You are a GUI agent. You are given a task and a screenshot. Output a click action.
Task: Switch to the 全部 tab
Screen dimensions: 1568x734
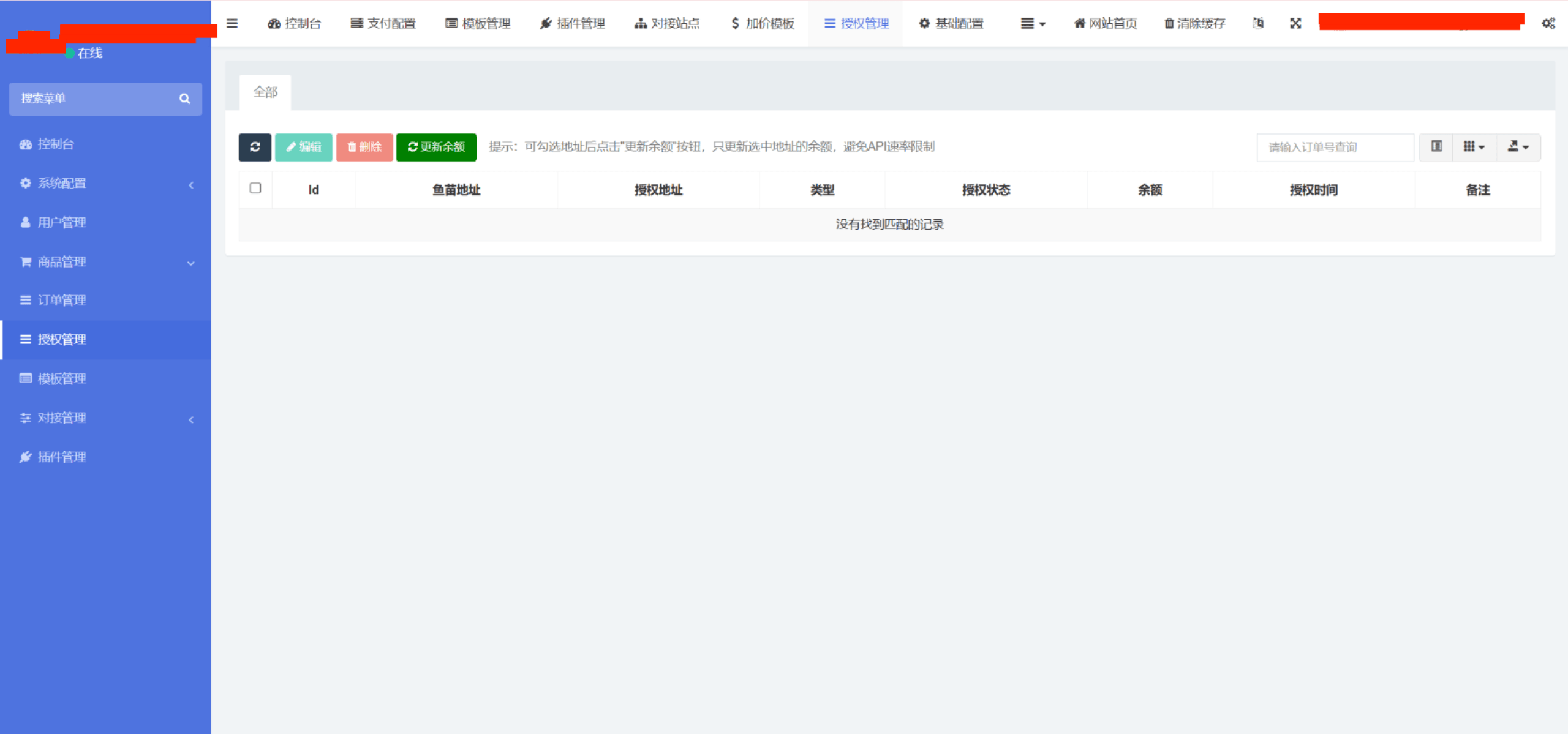(265, 91)
